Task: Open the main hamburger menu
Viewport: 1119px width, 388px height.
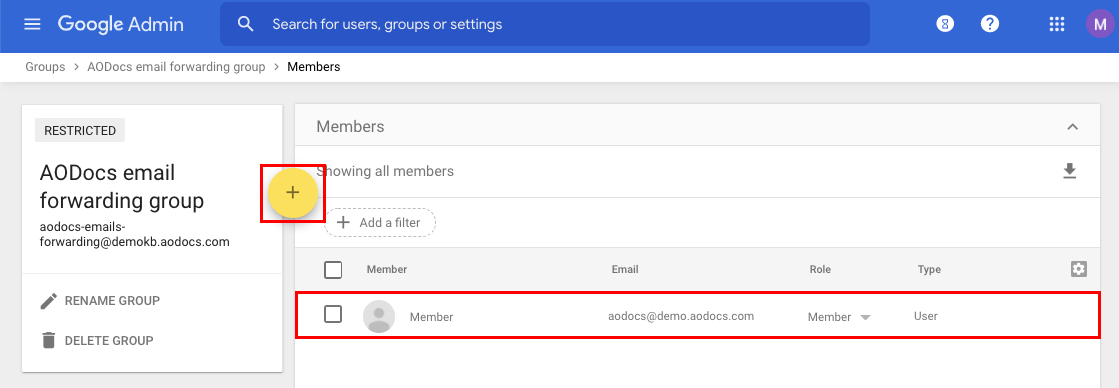Action: tap(32, 24)
